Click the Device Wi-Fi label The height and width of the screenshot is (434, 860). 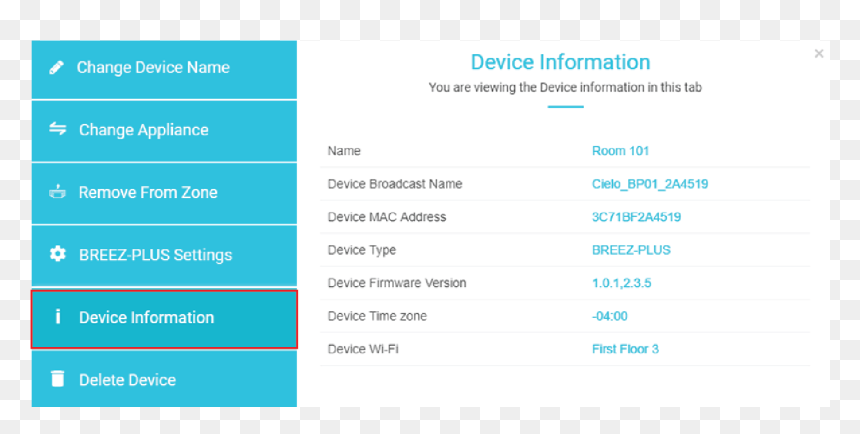click(363, 350)
